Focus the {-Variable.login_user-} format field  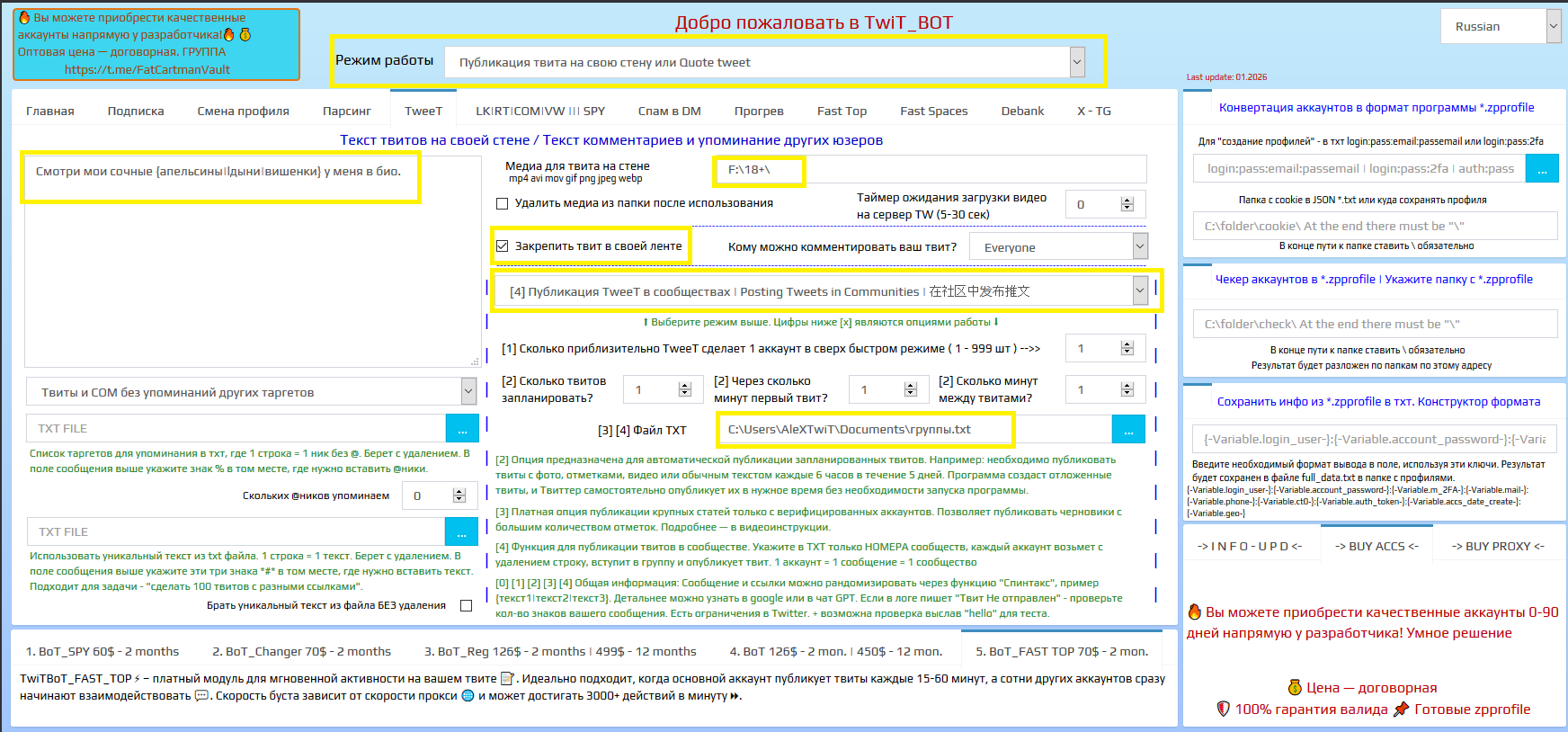click(1376, 439)
